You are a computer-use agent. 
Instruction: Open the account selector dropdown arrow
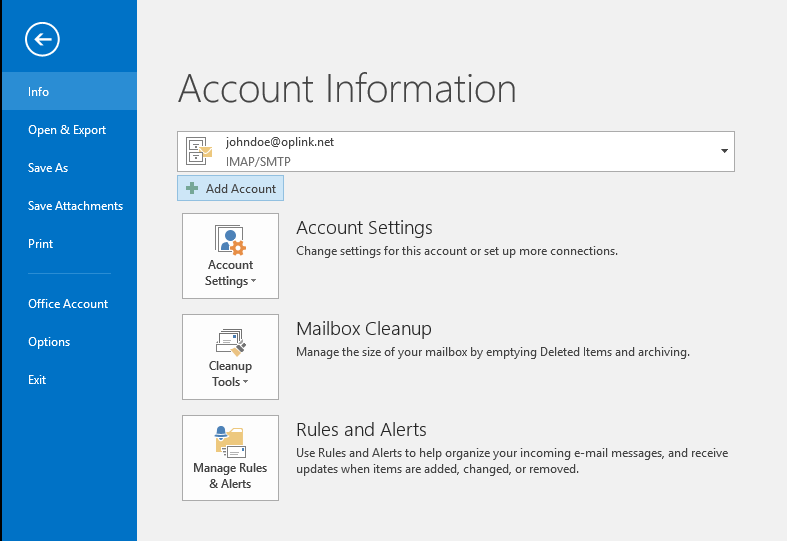(724, 151)
